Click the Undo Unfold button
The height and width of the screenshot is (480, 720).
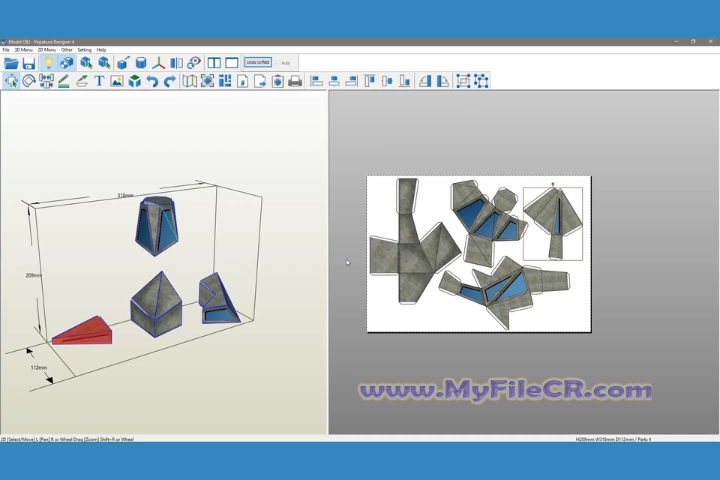[x=258, y=62]
